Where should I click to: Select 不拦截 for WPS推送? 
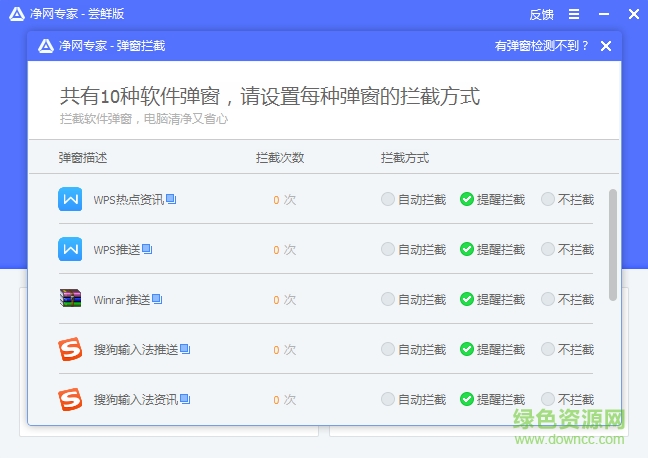[567, 250]
